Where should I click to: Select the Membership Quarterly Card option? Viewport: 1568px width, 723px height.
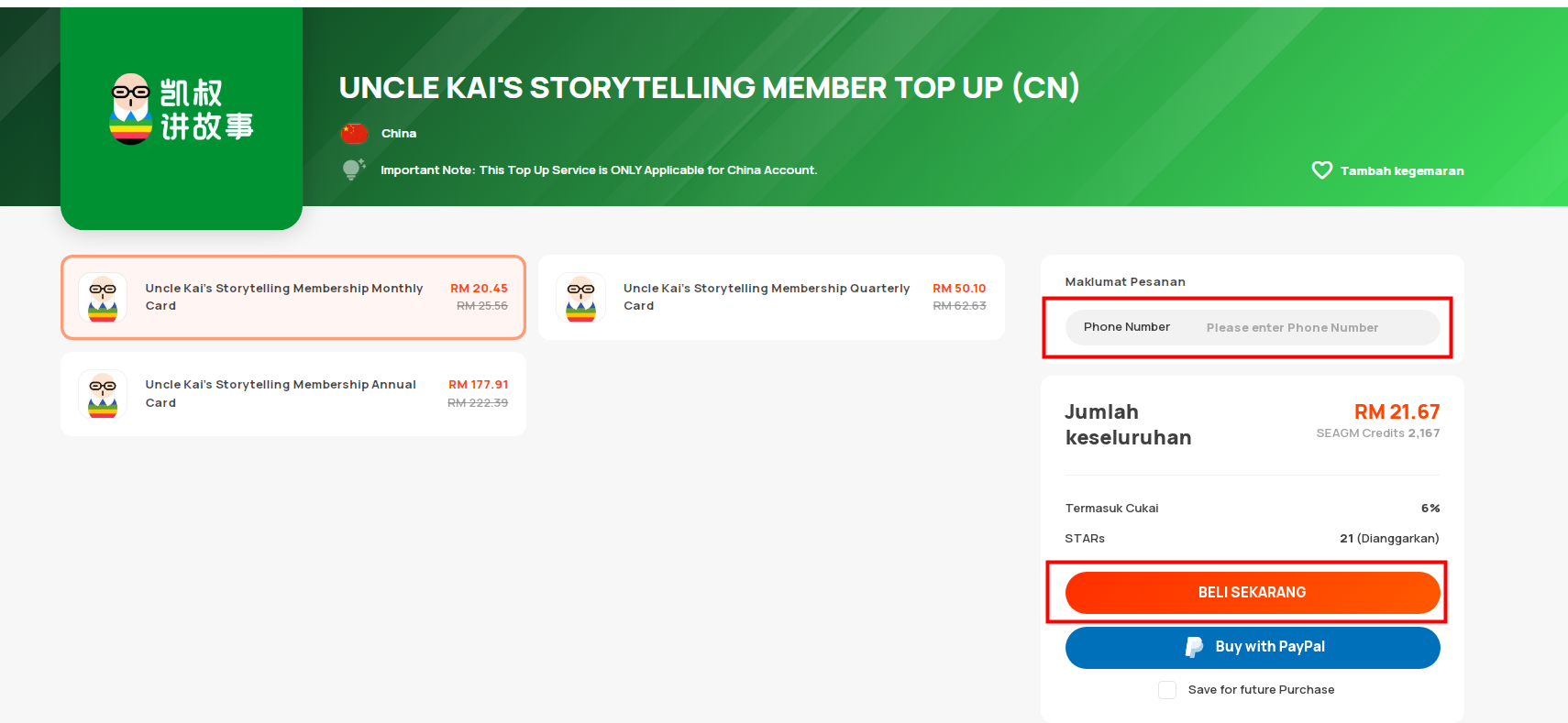point(771,297)
